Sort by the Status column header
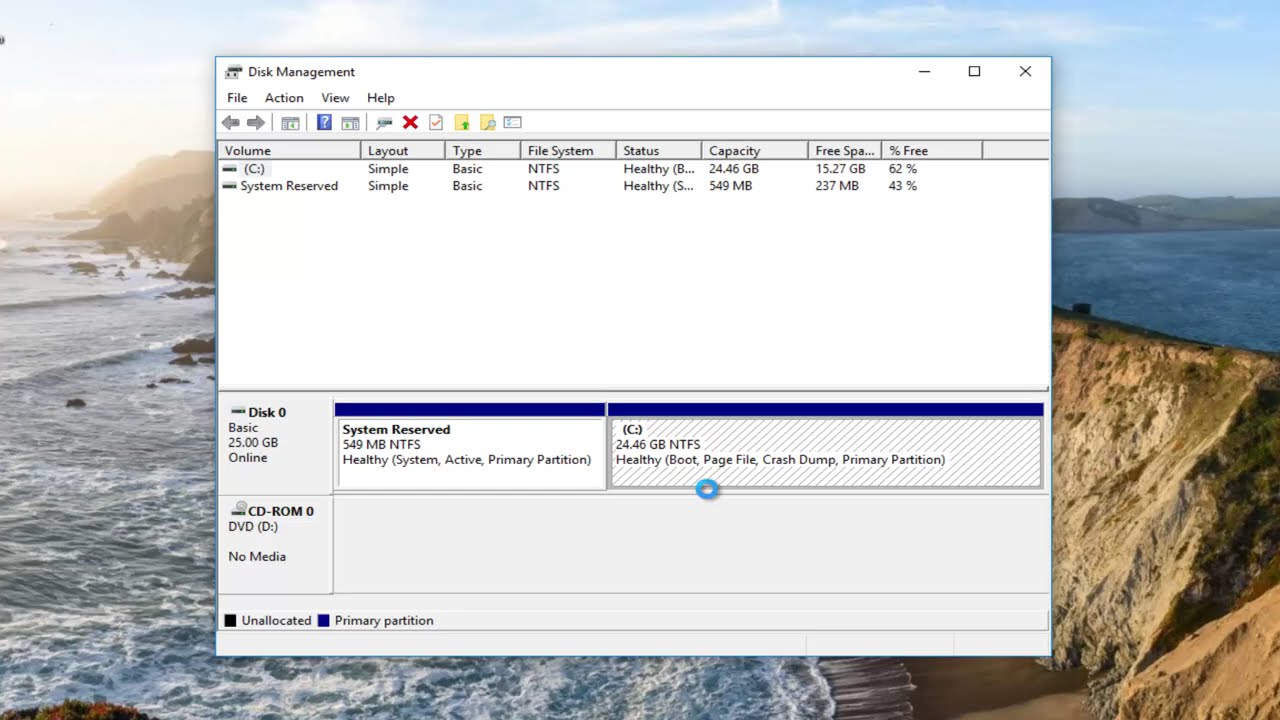 [x=659, y=150]
